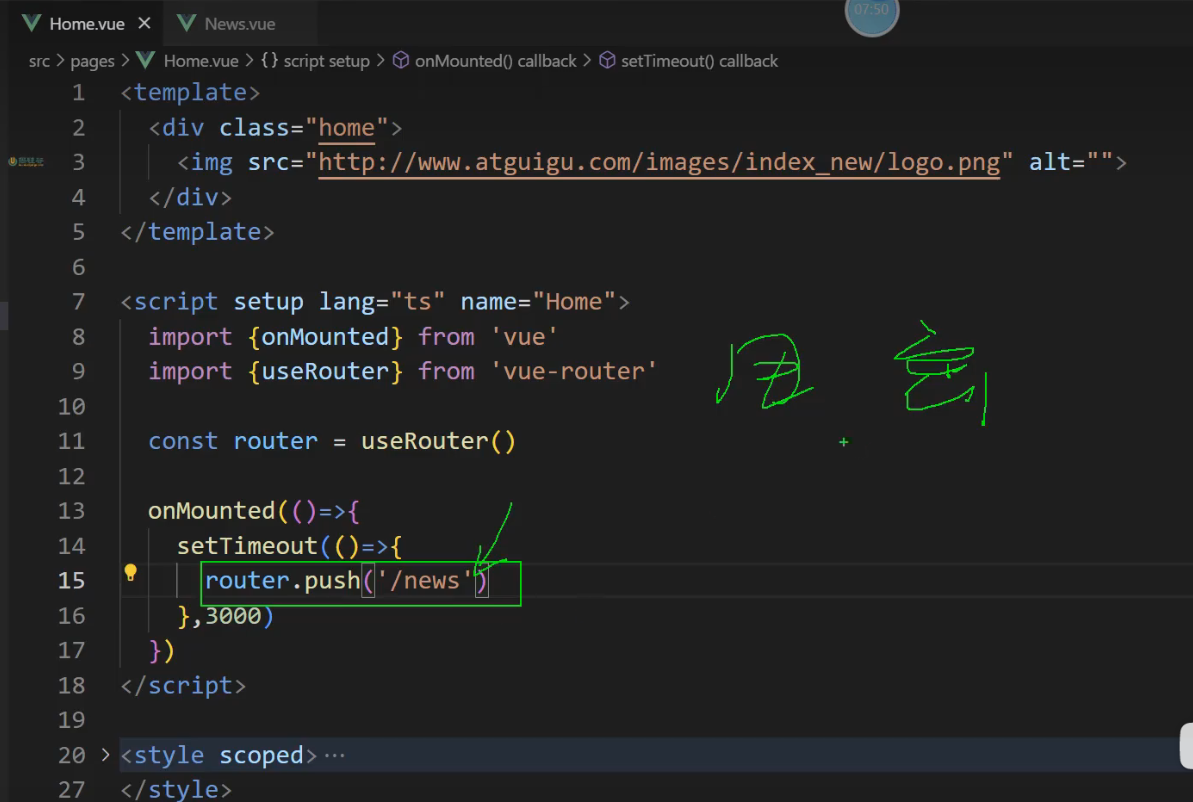1193x802 pixels.
Task: Close the Home.vue tab
Action: [x=145, y=24]
